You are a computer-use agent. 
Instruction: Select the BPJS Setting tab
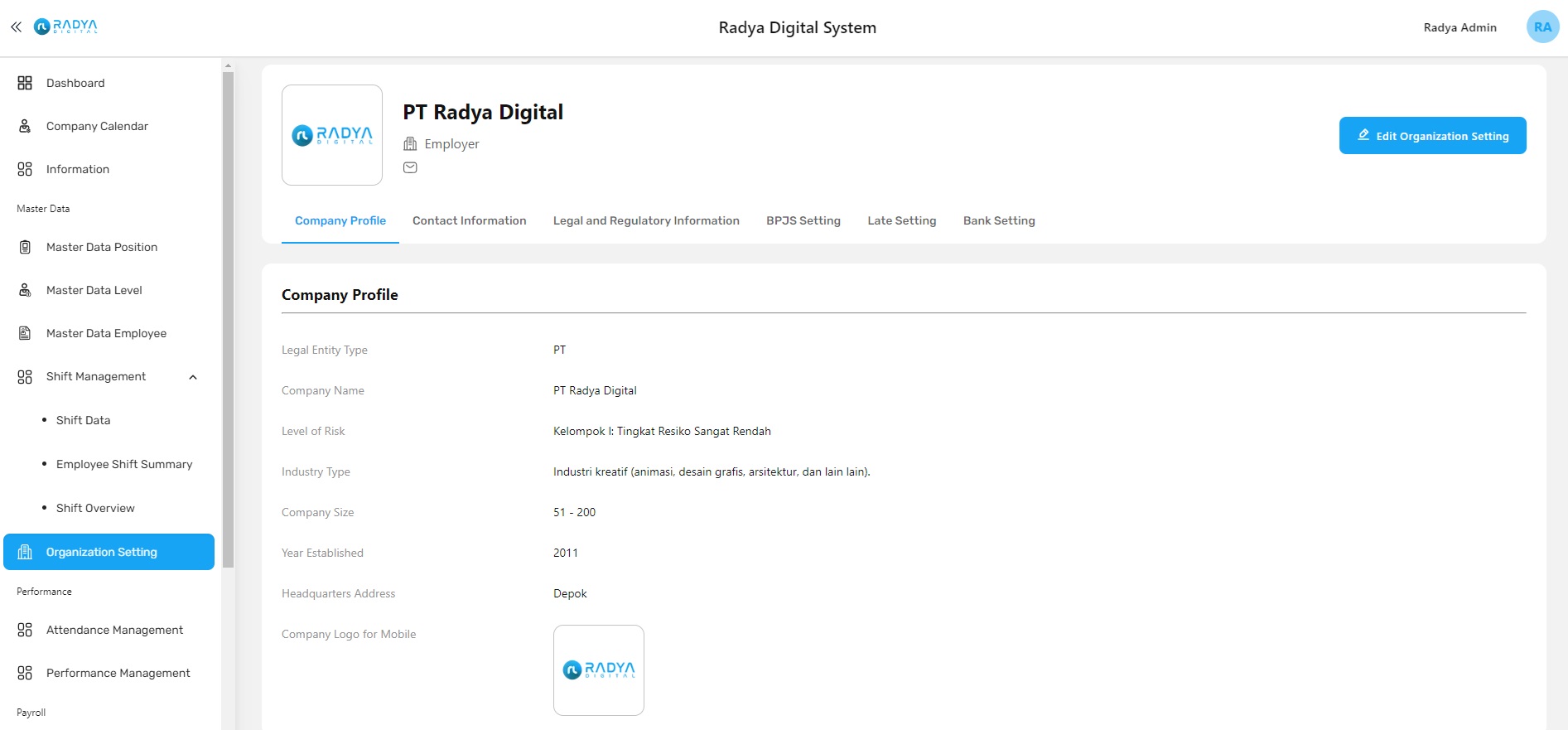tap(803, 220)
